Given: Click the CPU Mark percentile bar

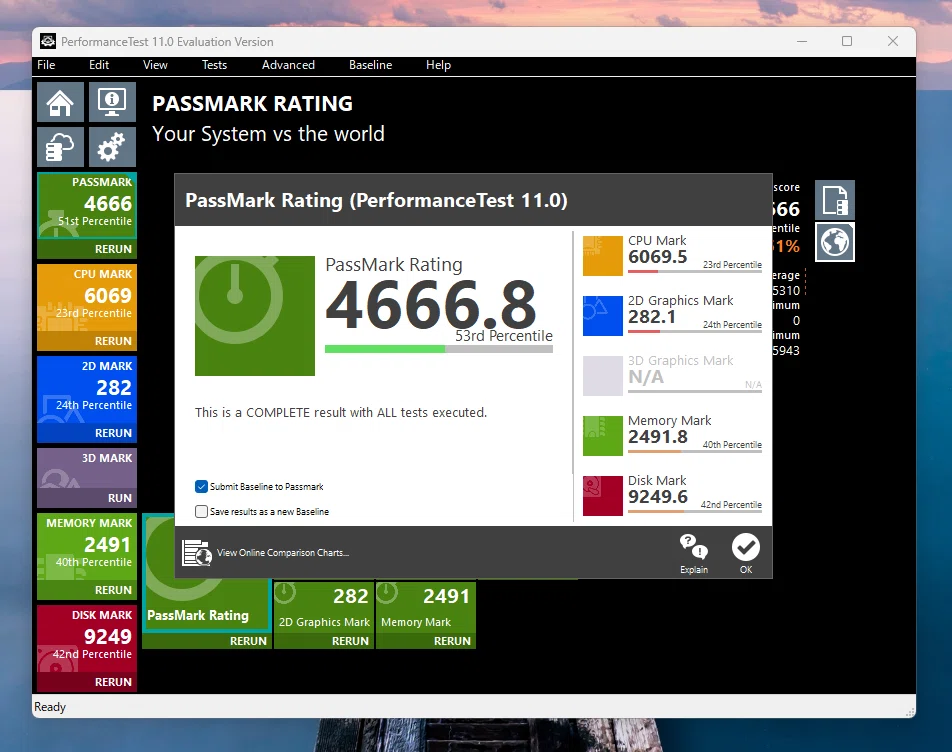Looking at the screenshot, I should point(695,271).
